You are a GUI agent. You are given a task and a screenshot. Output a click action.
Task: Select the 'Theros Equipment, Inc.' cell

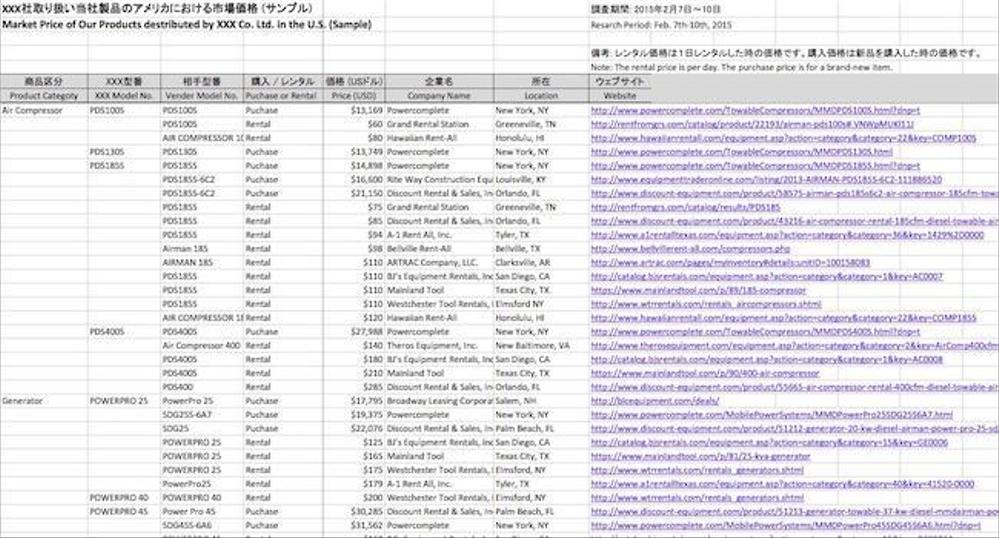click(x=439, y=345)
